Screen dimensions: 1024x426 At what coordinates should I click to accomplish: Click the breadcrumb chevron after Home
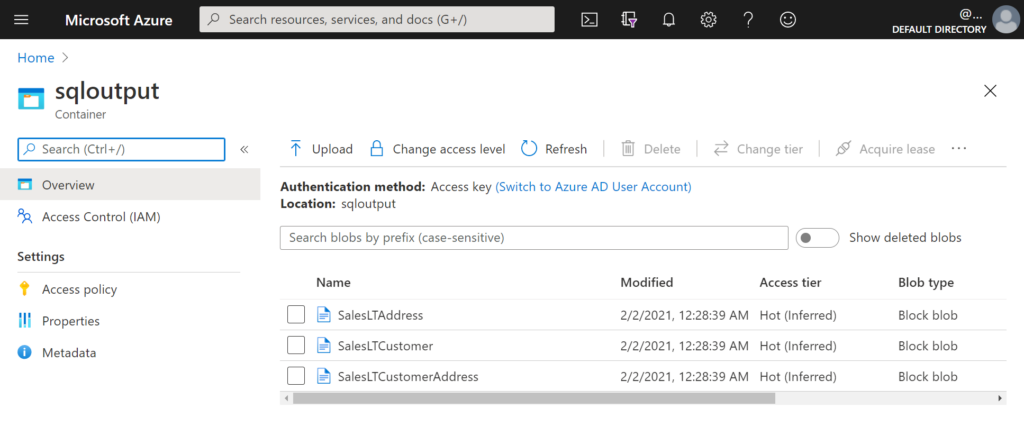[x=65, y=57]
